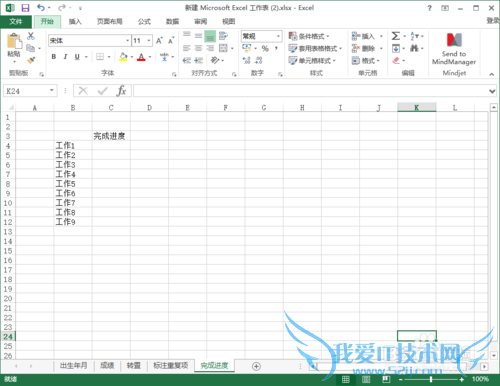
Task: Toggle bold formatting
Action: point(54,57)
